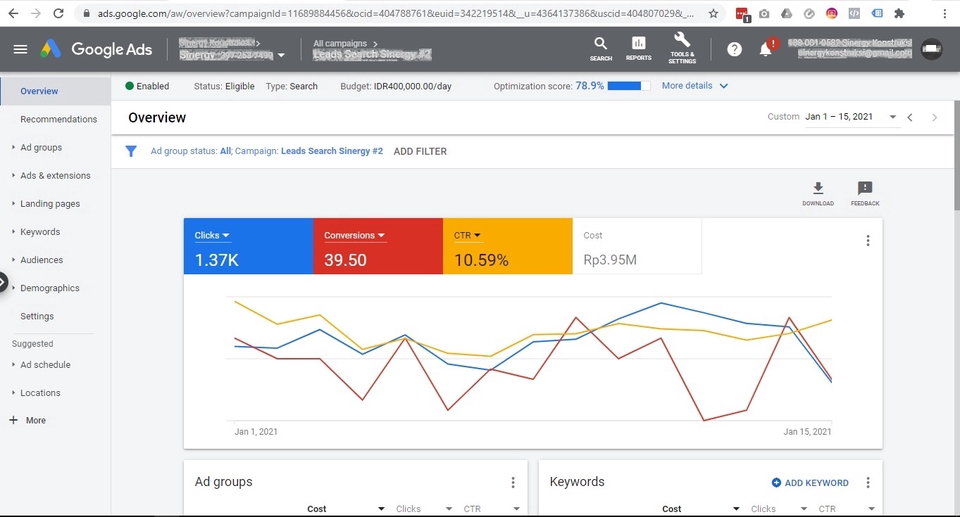This screenshot has width=960, height=517.
Task: Open Audiences section
Action: [41, 260]
